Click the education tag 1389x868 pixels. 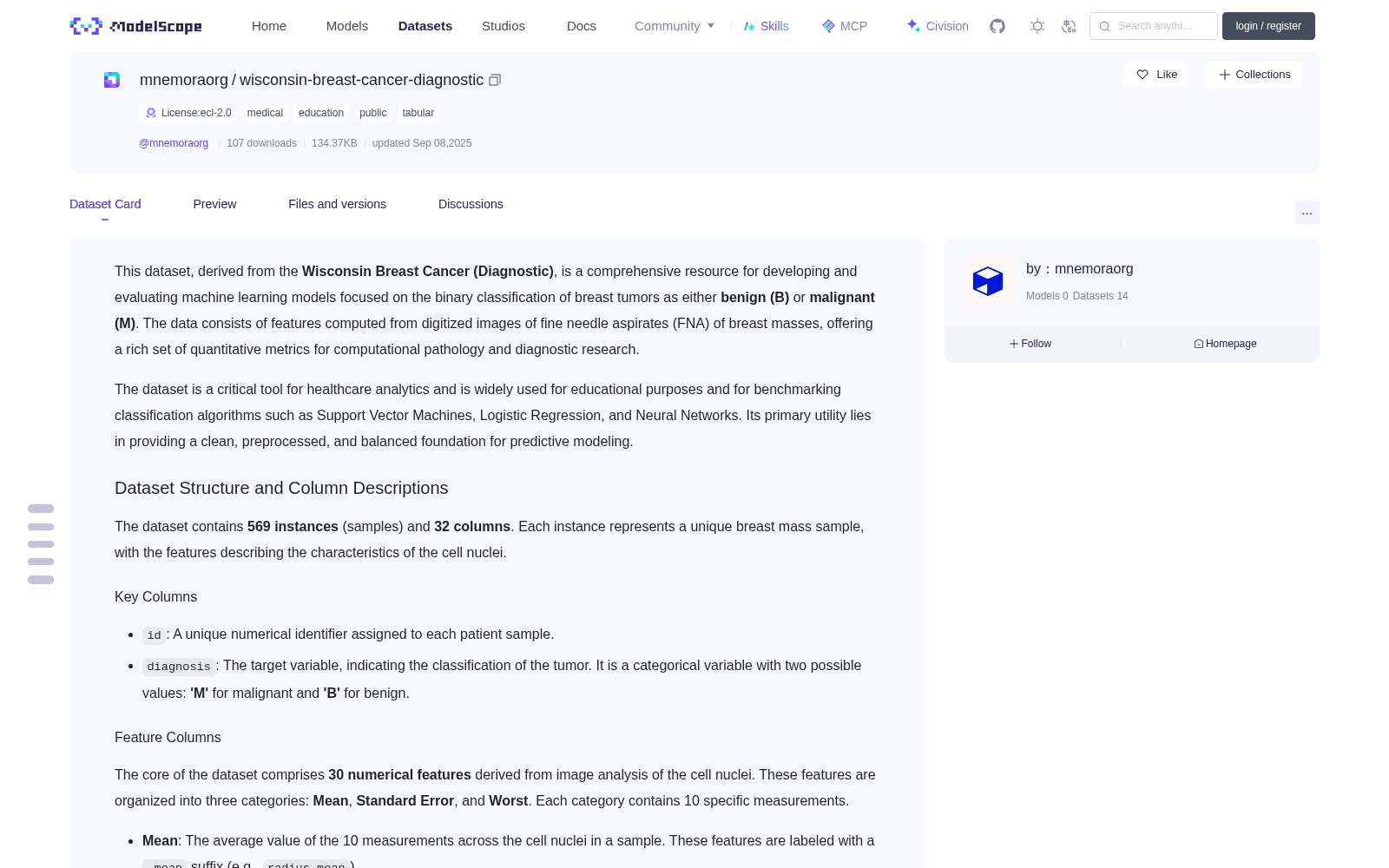point(321,113)
